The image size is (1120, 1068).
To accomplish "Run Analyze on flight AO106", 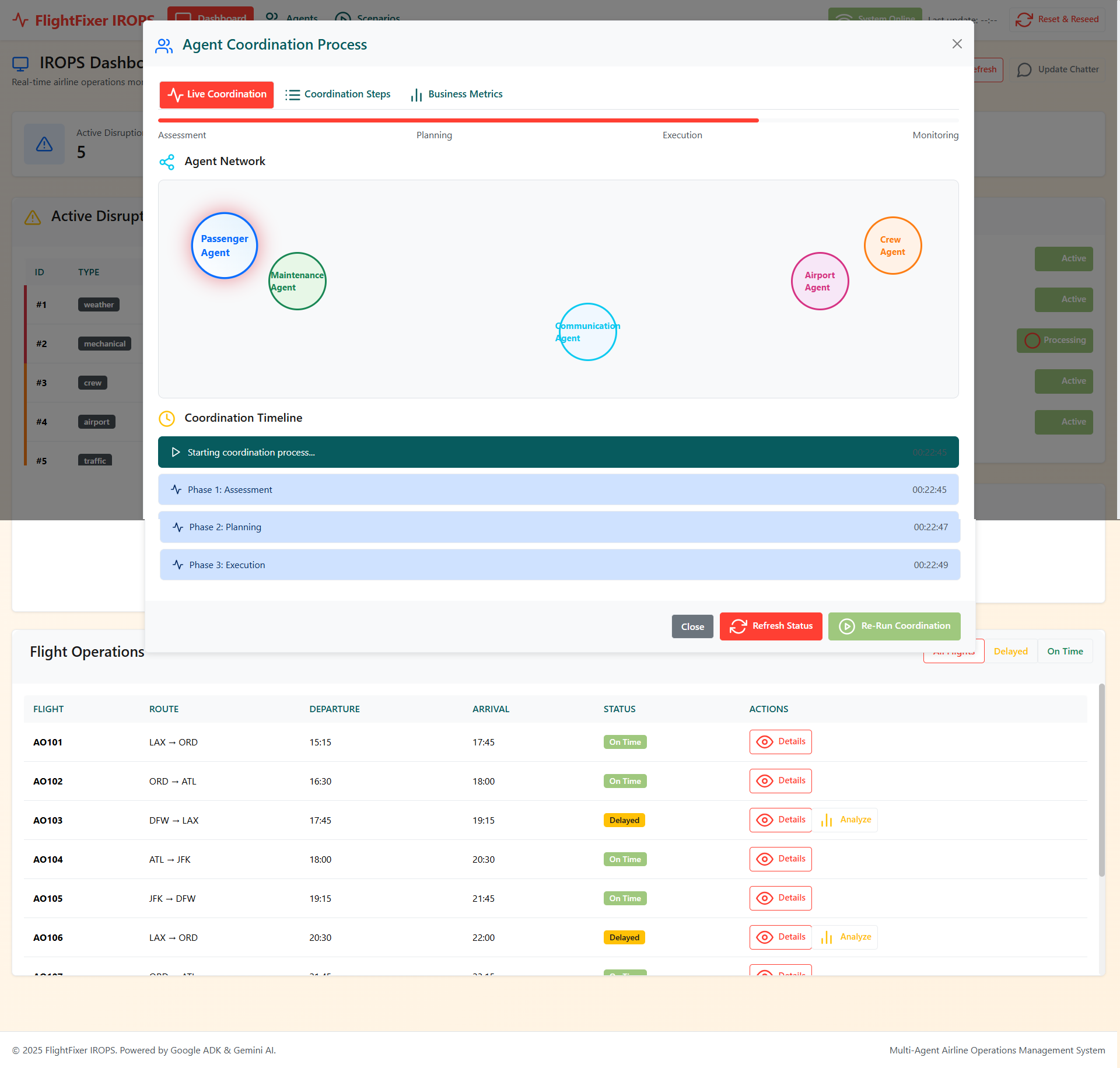I will (845, 937).
